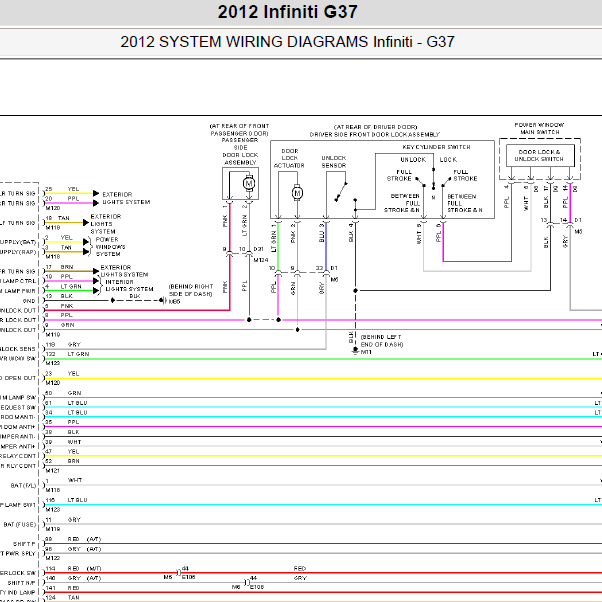Click "POWER WINDOWS SYSTEM" reference label
Screen dimensions: 602x602
[x=110, y=246]
